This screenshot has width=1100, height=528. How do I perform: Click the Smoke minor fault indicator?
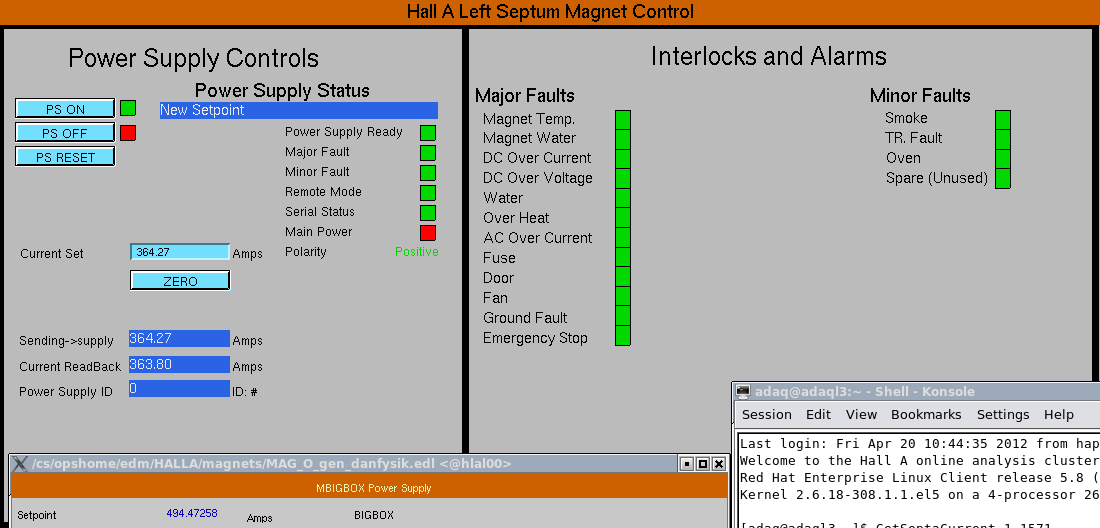pos(1002,120)
